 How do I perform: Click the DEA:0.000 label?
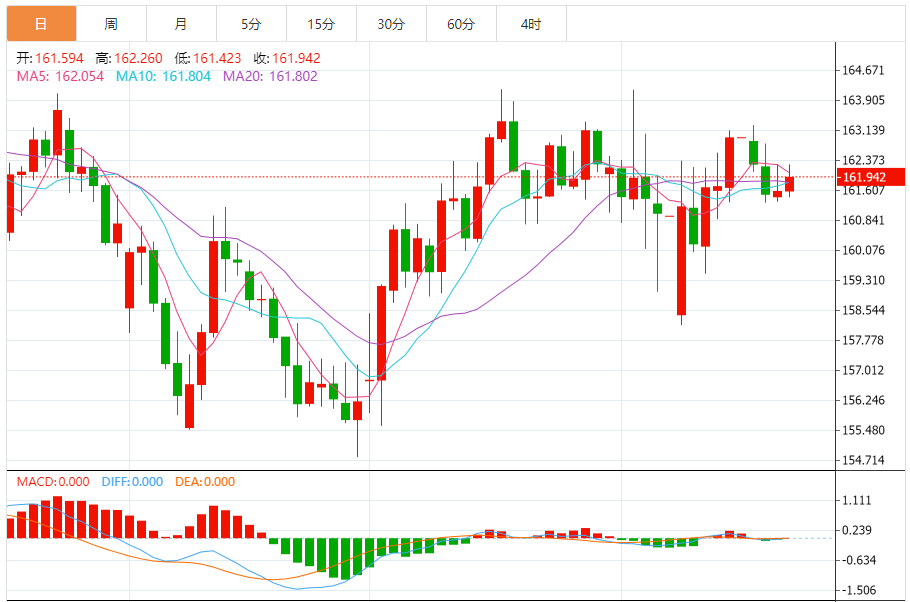(205, 482)
